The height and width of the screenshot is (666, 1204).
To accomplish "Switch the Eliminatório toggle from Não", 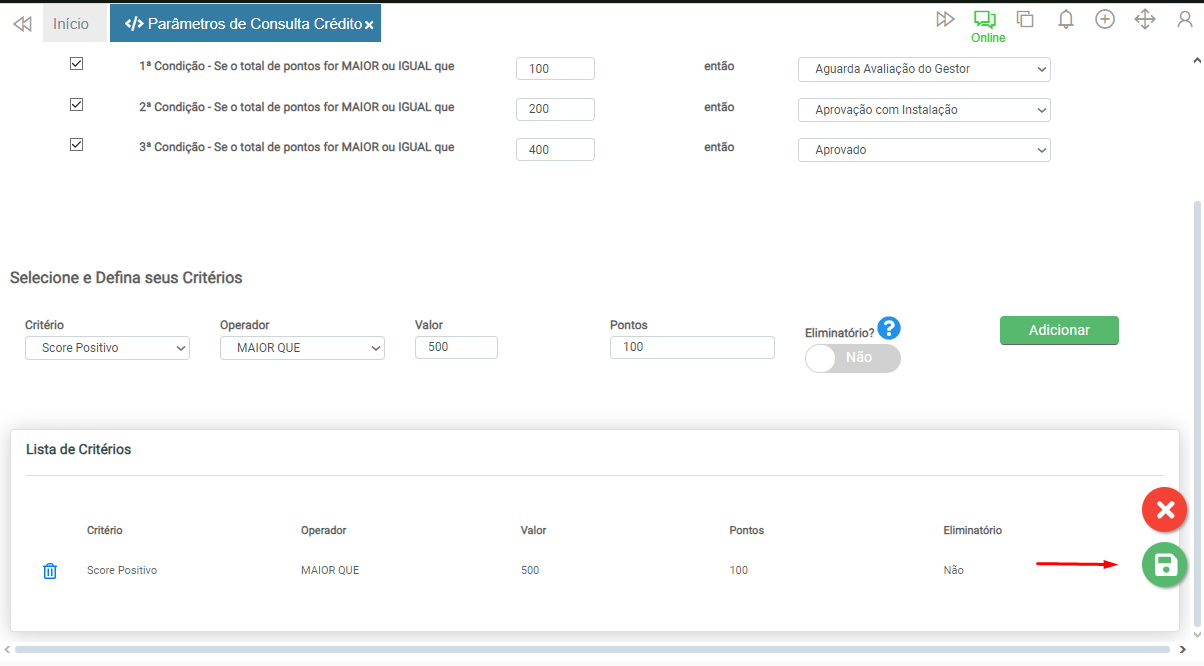I will pyautogui.click(x=852, y=358).
